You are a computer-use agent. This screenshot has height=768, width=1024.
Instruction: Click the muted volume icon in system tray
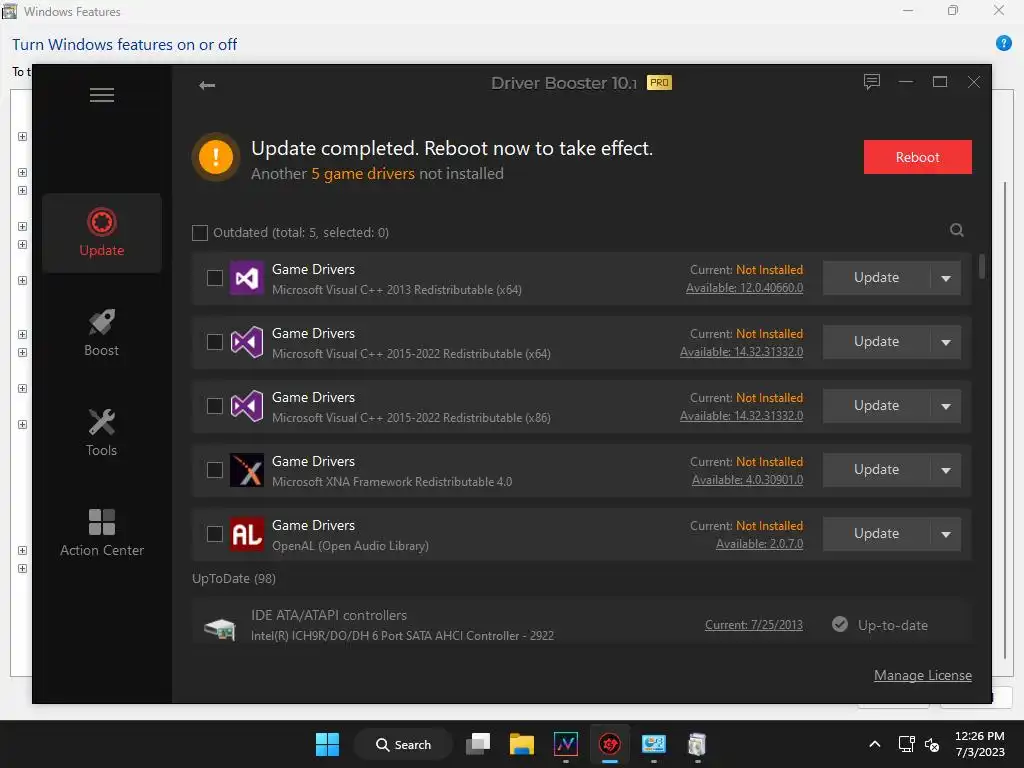pos(932,744)
